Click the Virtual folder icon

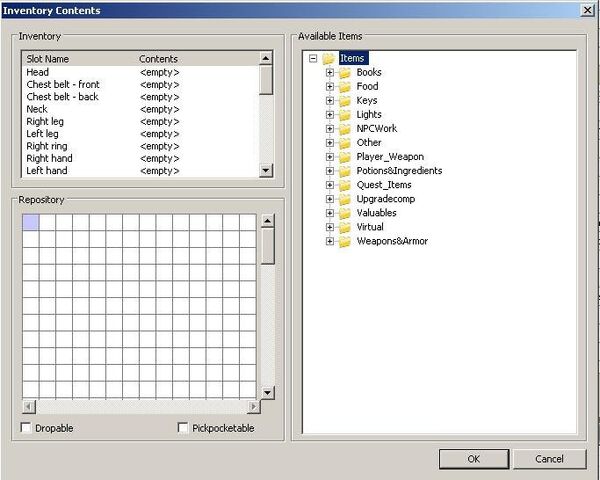coord(345,227)
